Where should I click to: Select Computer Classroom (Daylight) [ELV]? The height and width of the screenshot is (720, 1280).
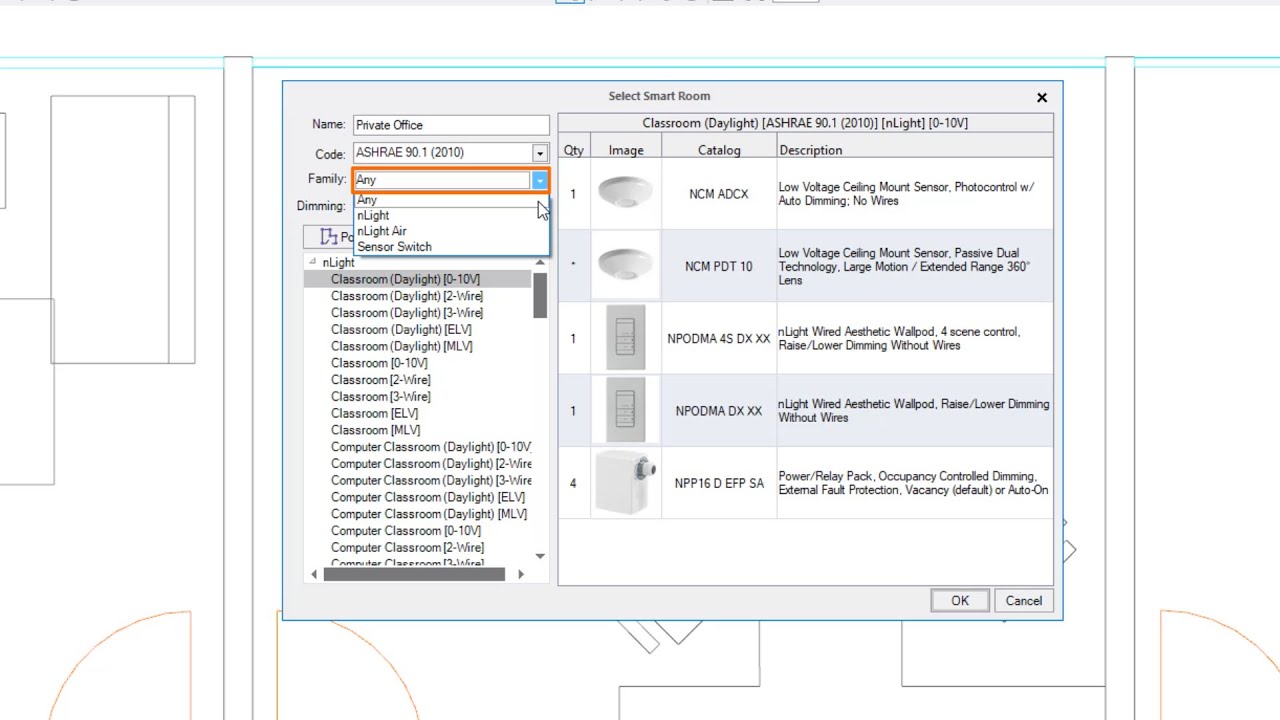[428, 497]
